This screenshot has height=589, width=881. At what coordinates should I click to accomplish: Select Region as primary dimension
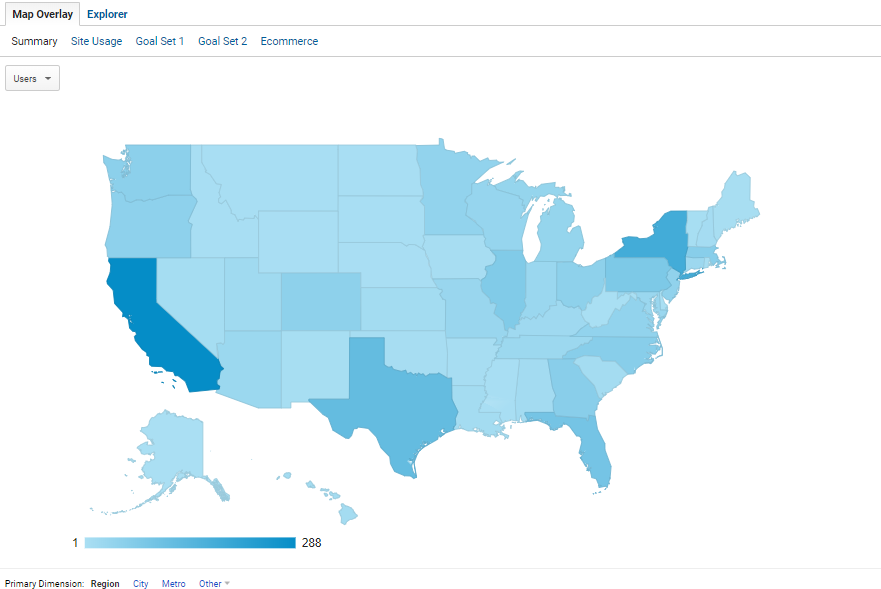(x=105, y=584)
